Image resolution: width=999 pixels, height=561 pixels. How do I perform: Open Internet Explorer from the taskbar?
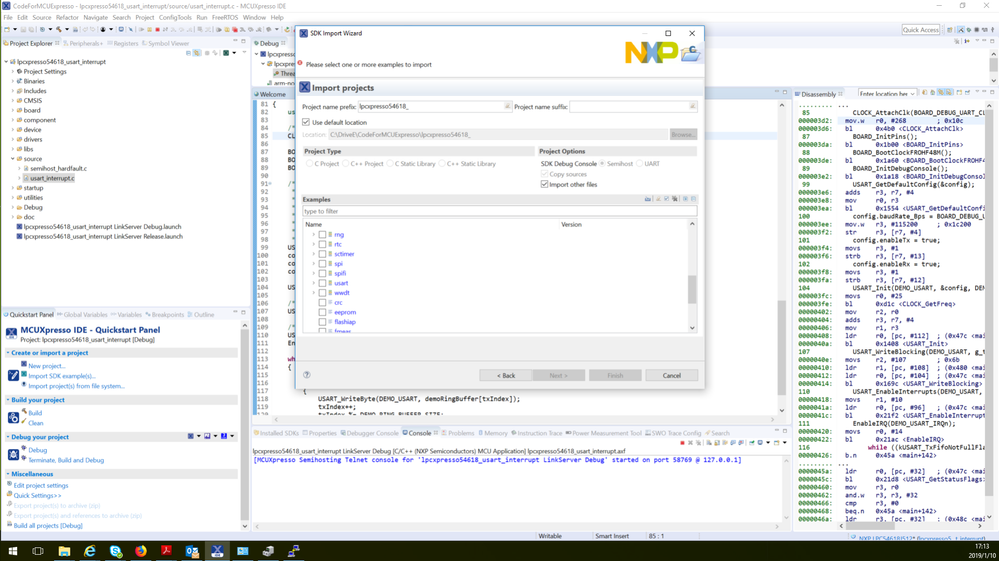(90, 551)
